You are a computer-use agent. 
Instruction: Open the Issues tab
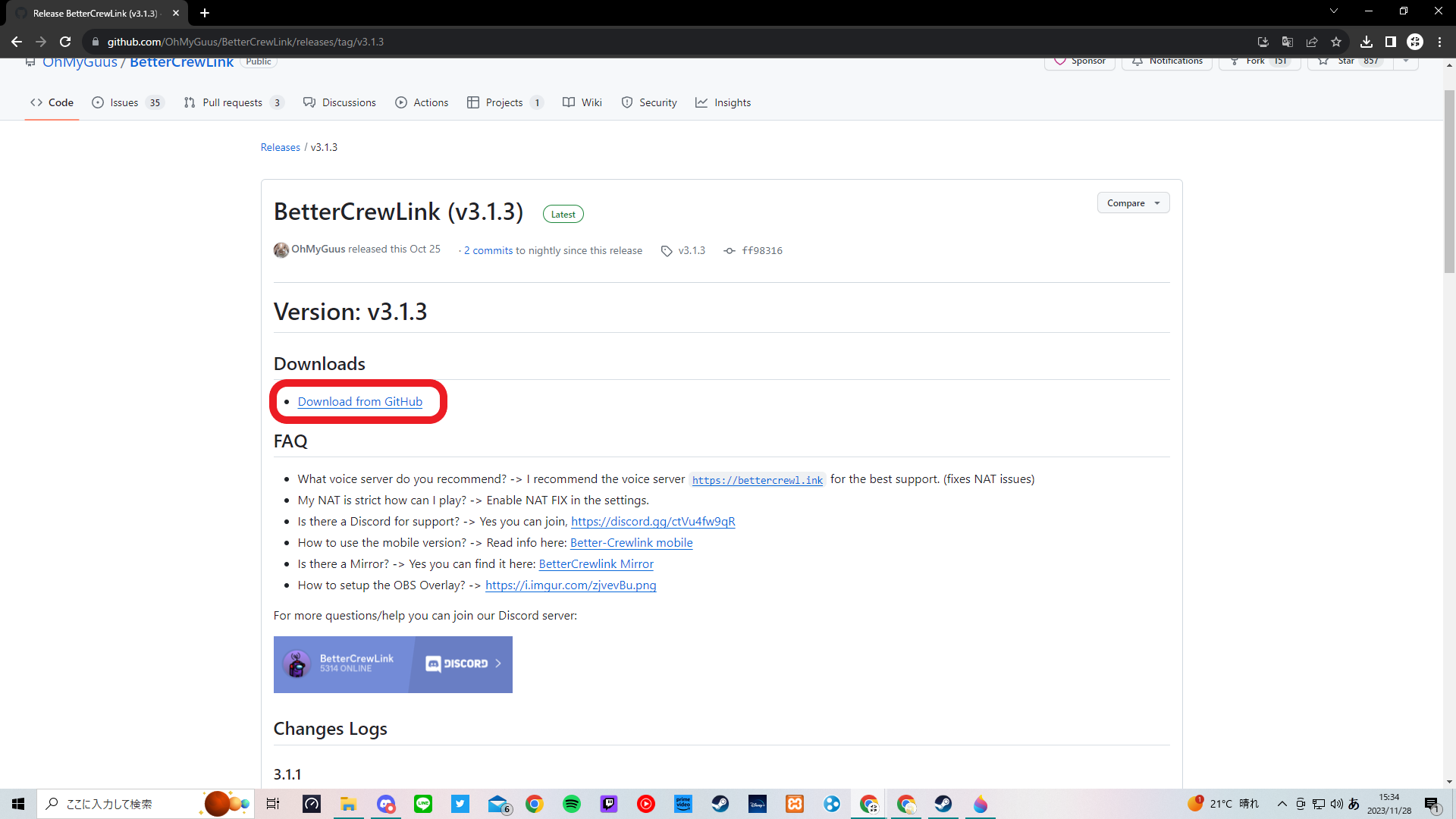tap(125, 102)
